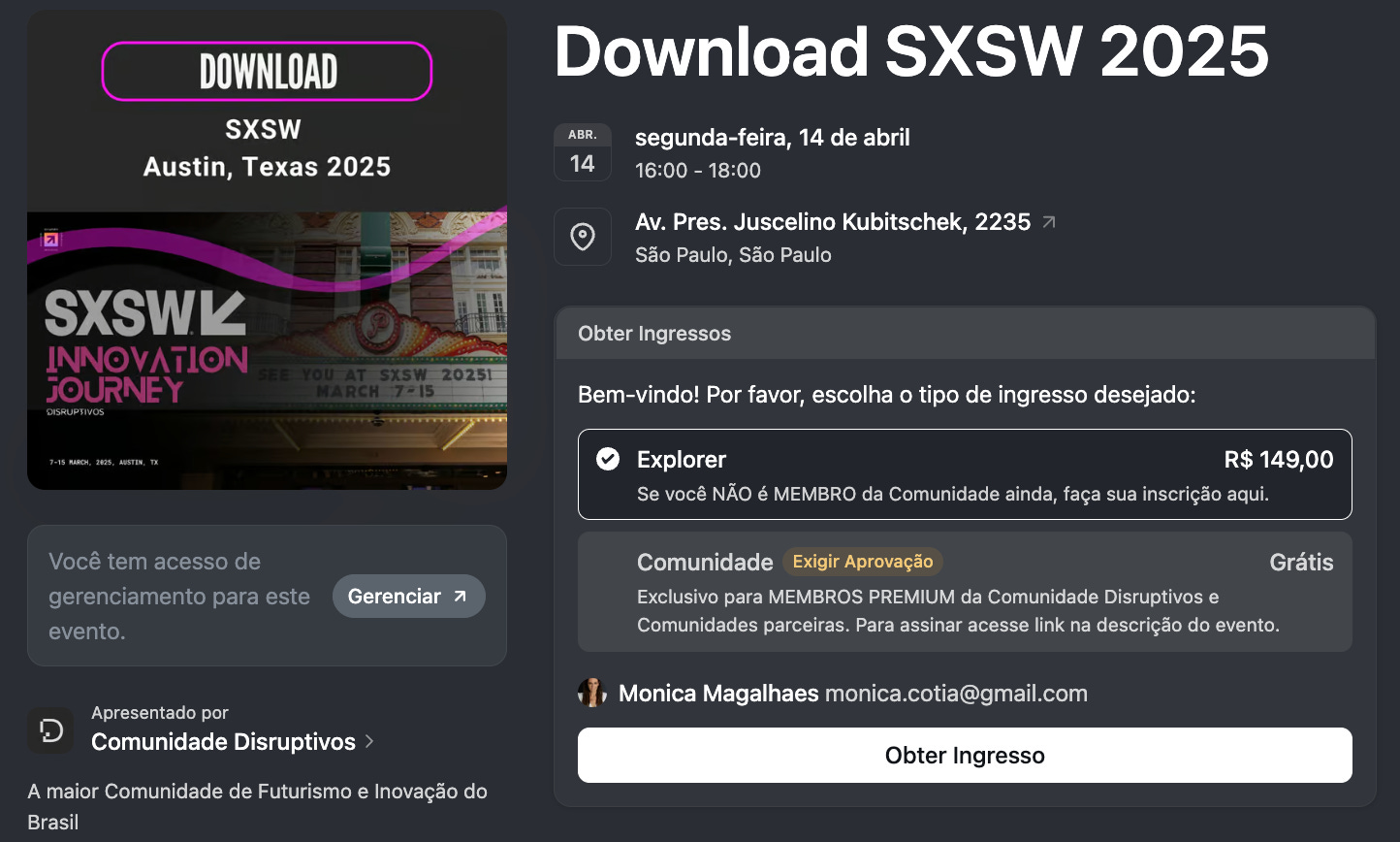Click the community description about Futurismo e Inovação

(258, 806)
